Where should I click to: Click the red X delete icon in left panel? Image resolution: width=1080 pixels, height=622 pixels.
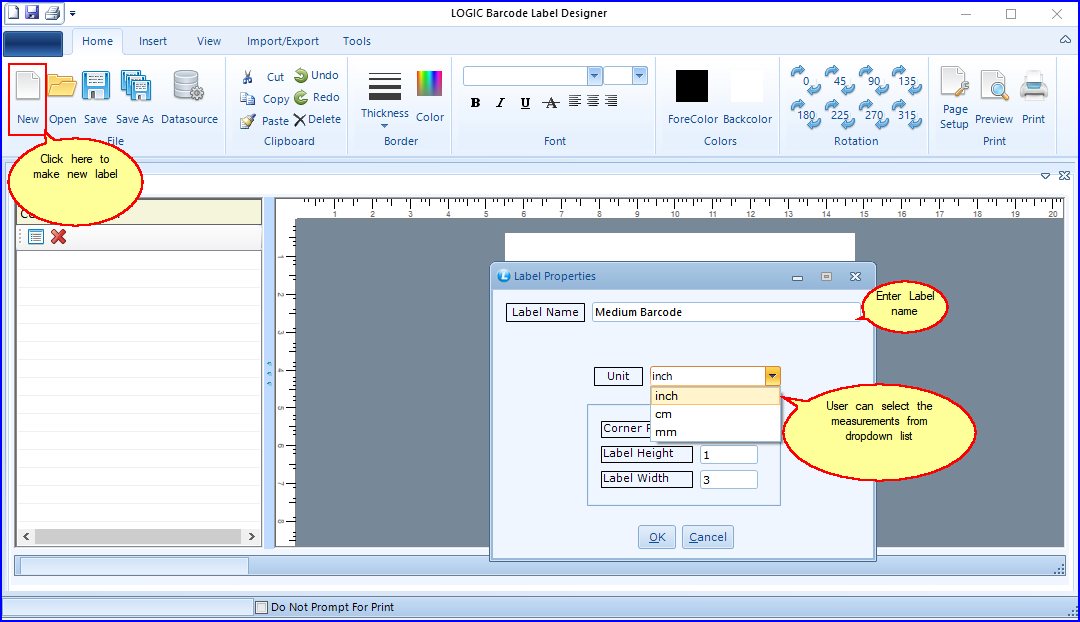click(59, 237)
